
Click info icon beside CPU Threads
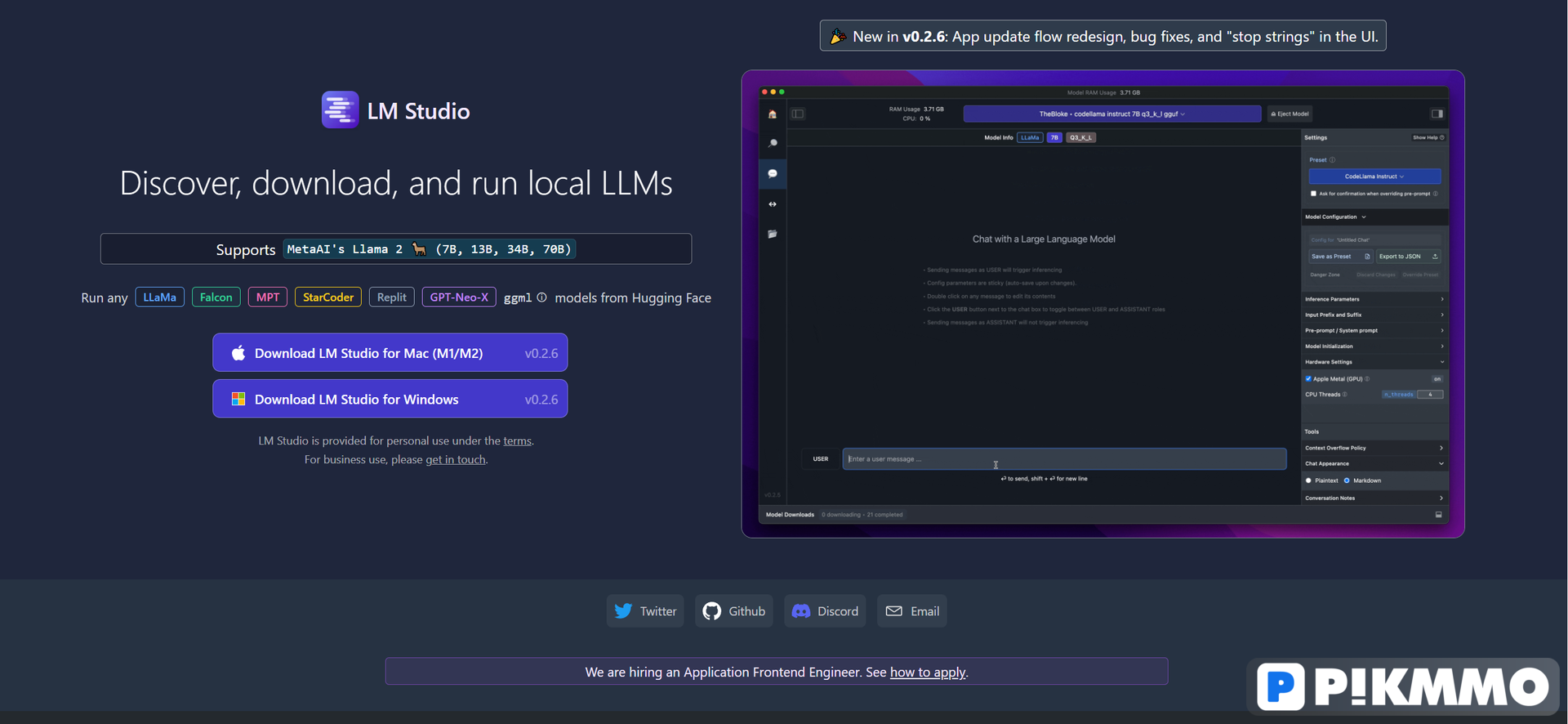tap(1345, 395)
